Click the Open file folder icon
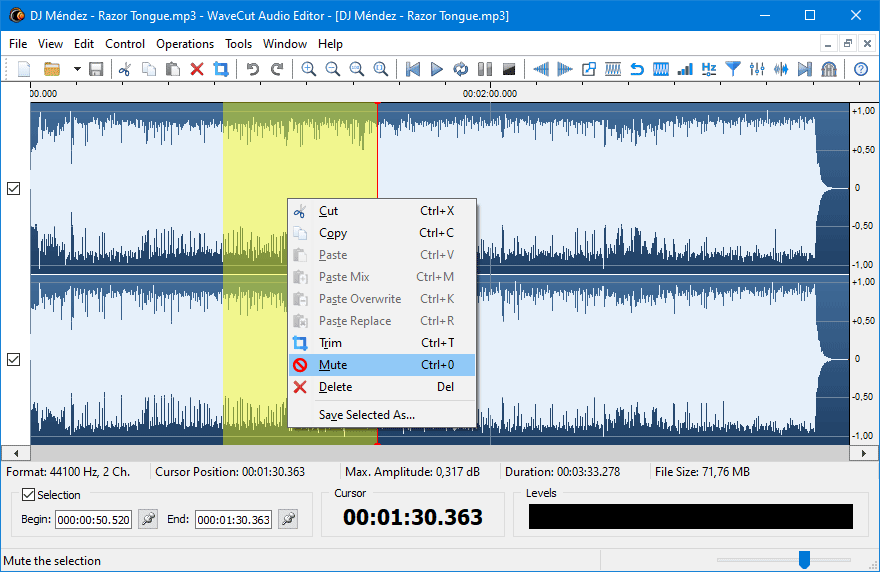This screenshot has height=572, width=880. [52, 69]
